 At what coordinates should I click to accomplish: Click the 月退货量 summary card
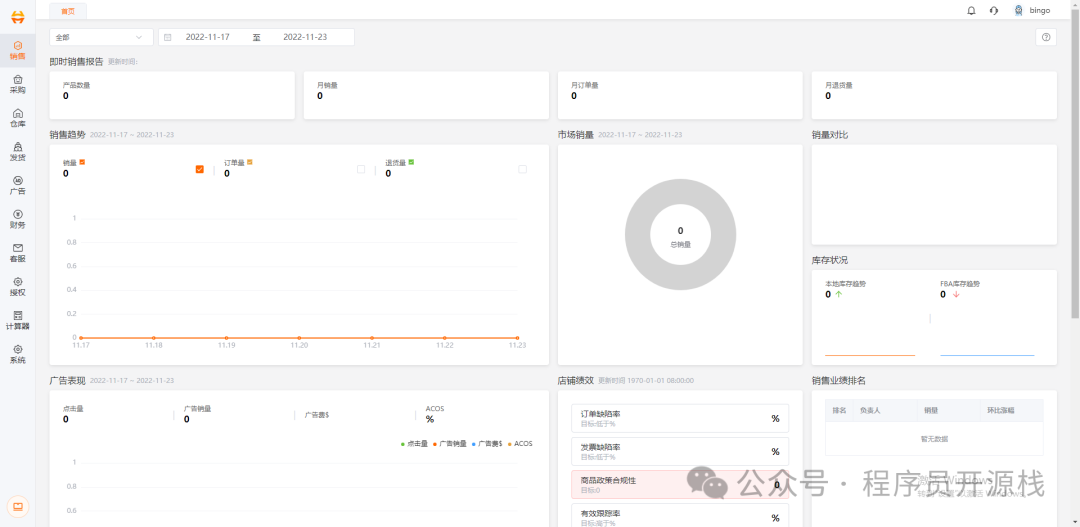pos(935,95)
